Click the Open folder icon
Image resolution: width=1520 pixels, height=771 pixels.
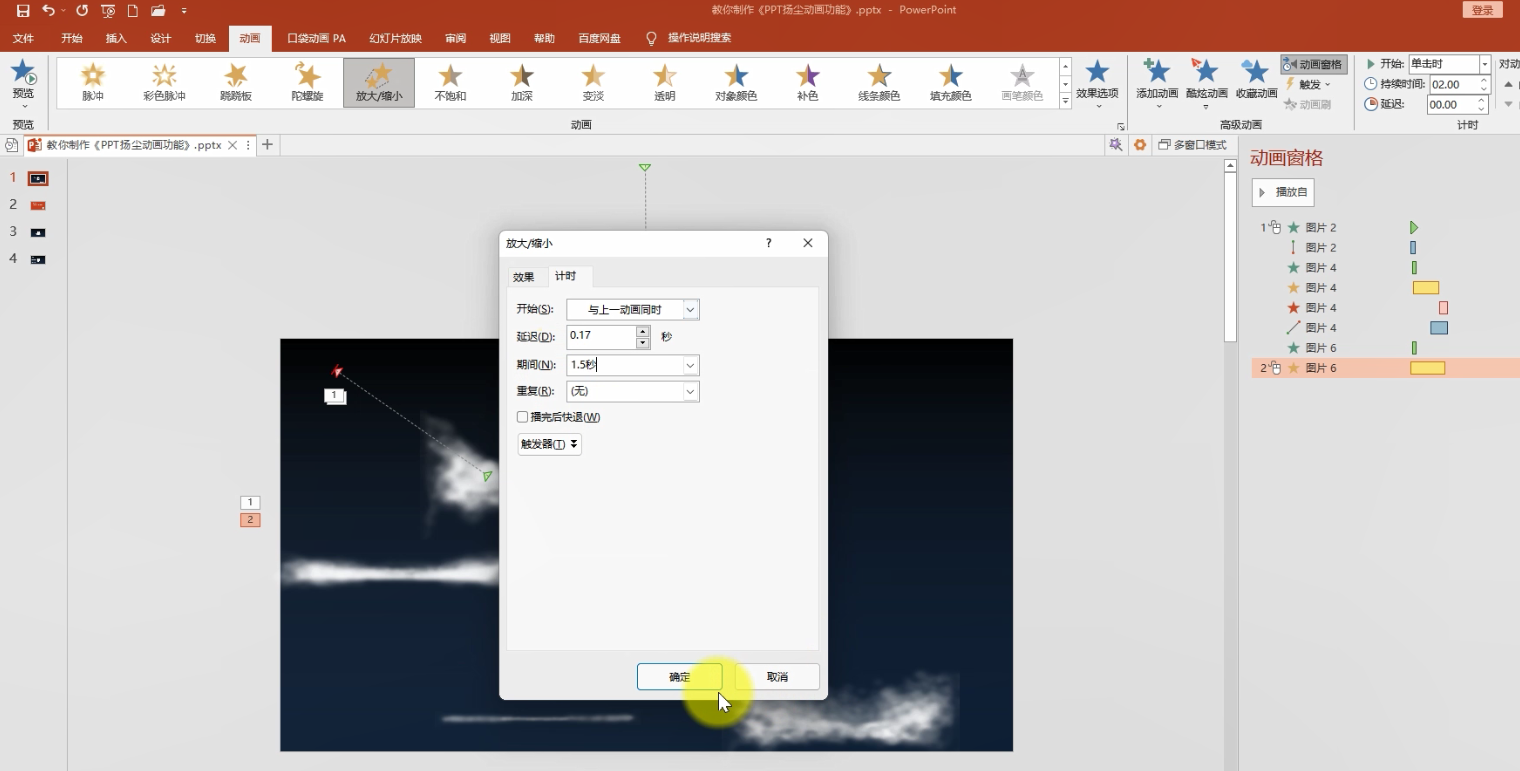click(x=158, y=10)
